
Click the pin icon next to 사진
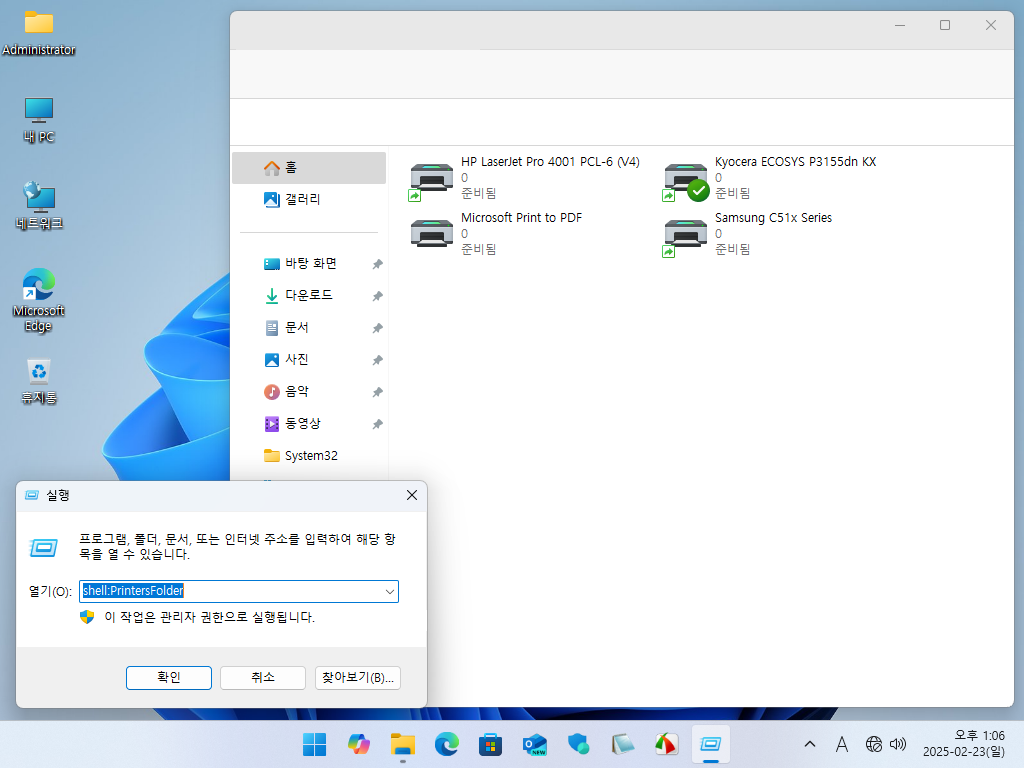tap(377, 360)
